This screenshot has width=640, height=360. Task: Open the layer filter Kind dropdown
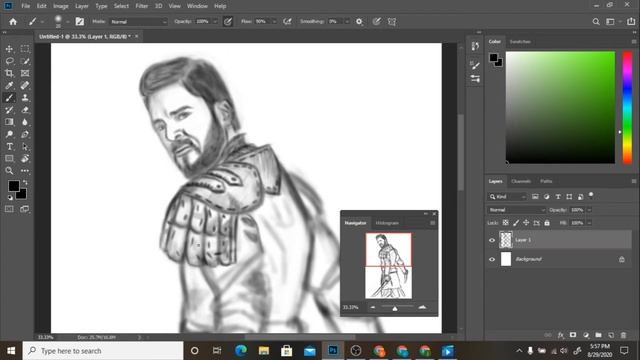point(507,197)
